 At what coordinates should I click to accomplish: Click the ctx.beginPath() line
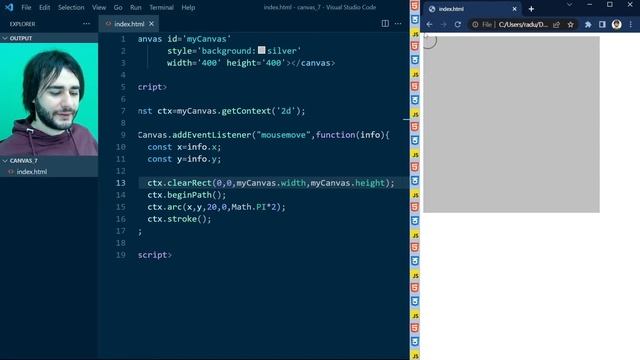pyautogui.click(x=187, y=195)
